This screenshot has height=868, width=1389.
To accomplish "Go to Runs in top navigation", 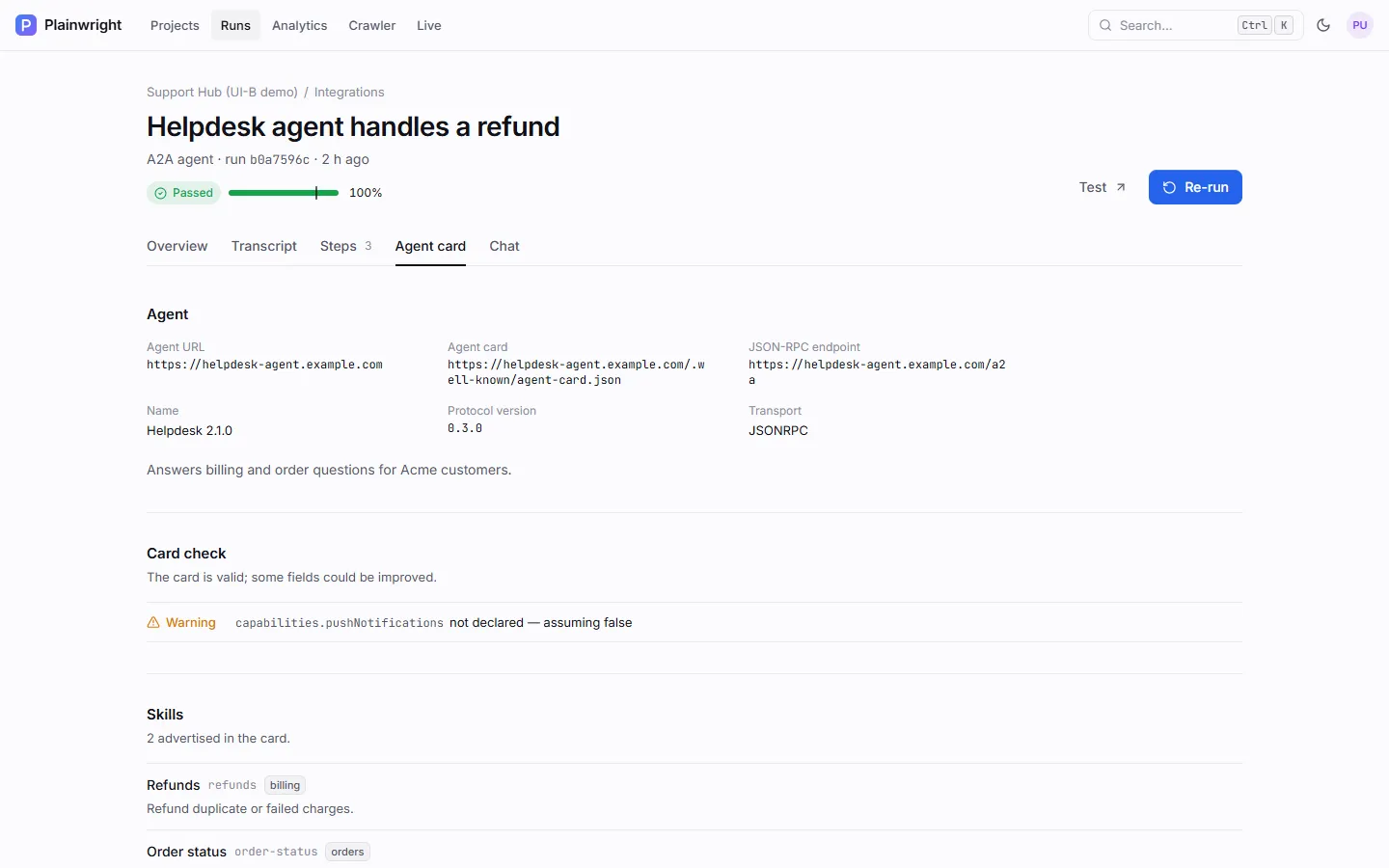I will (235, 25).
